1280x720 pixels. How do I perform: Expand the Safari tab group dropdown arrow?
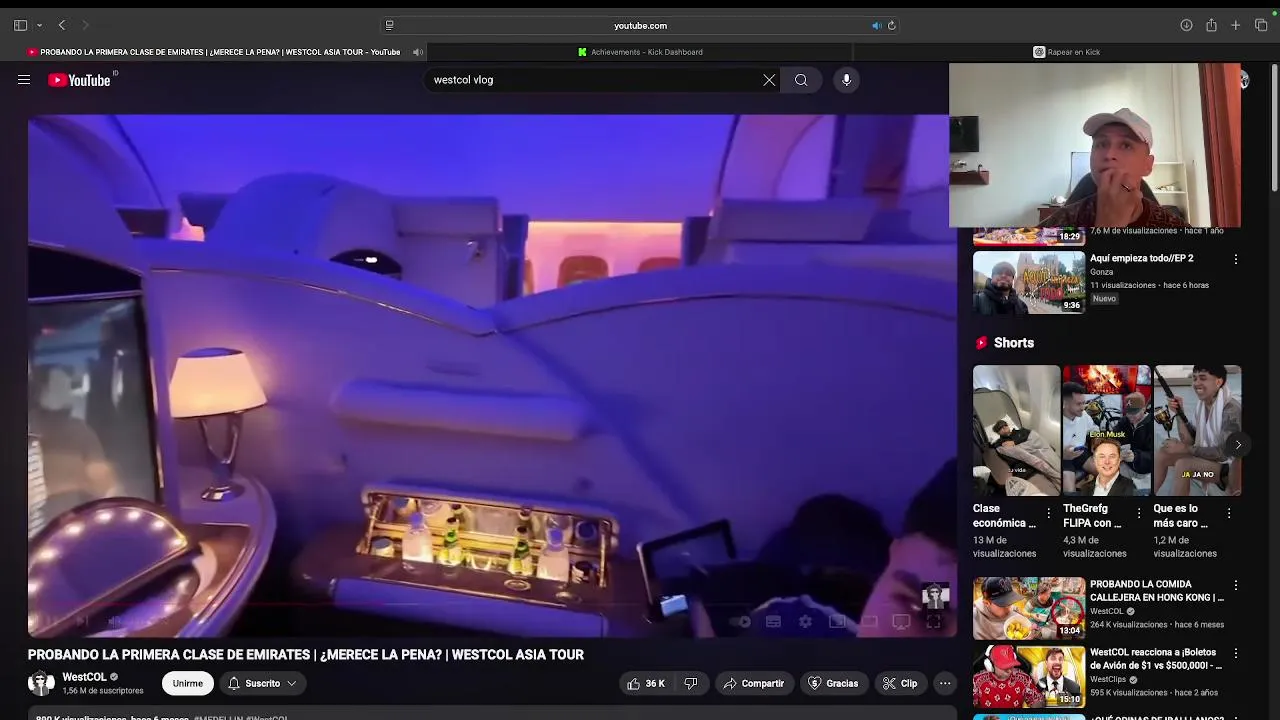(39, 25)
